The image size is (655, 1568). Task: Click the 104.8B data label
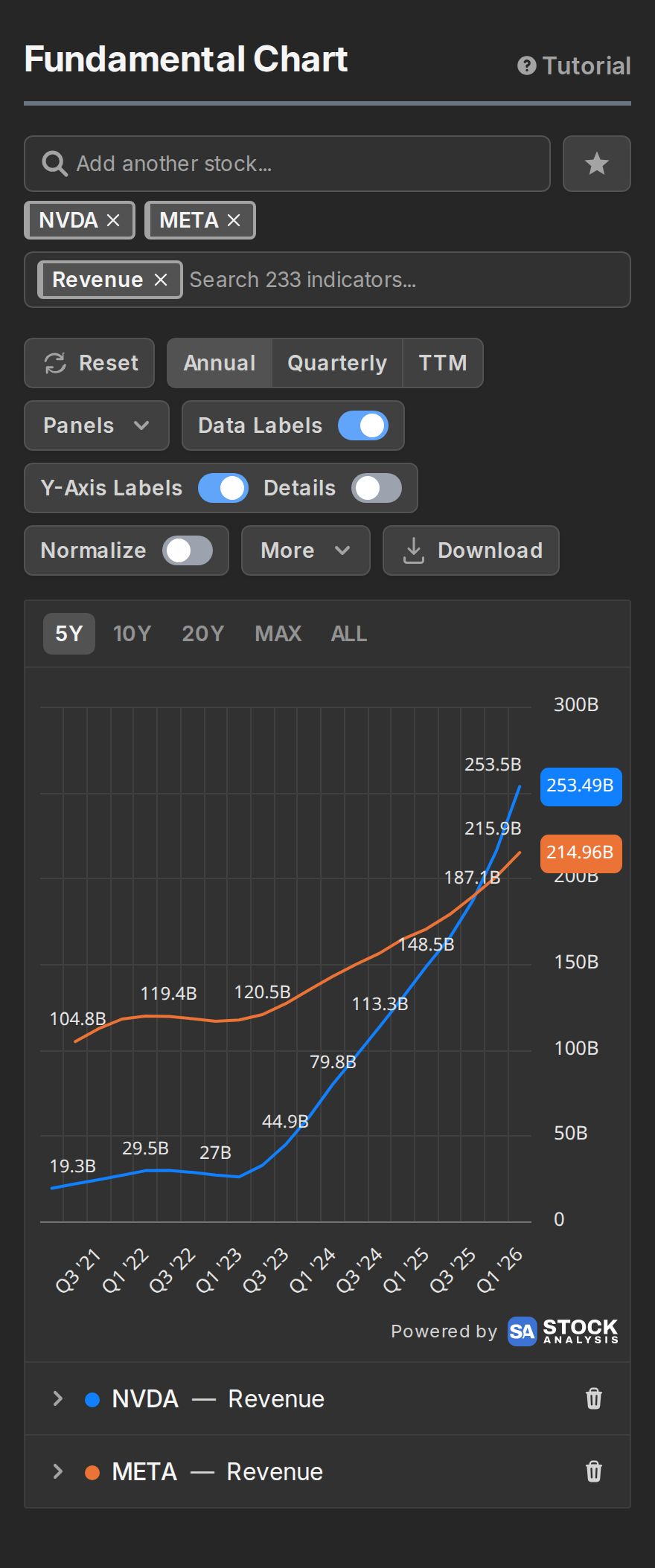77,1019
